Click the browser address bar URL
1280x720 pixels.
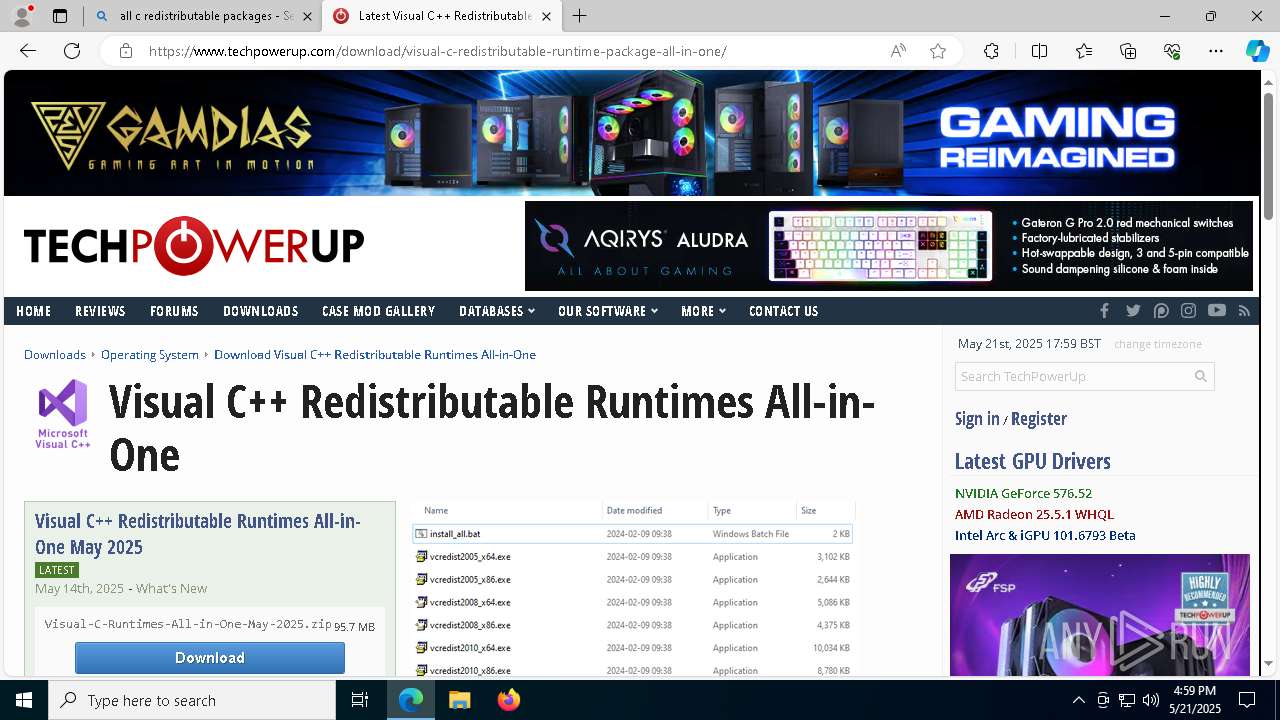click(438, 51)
